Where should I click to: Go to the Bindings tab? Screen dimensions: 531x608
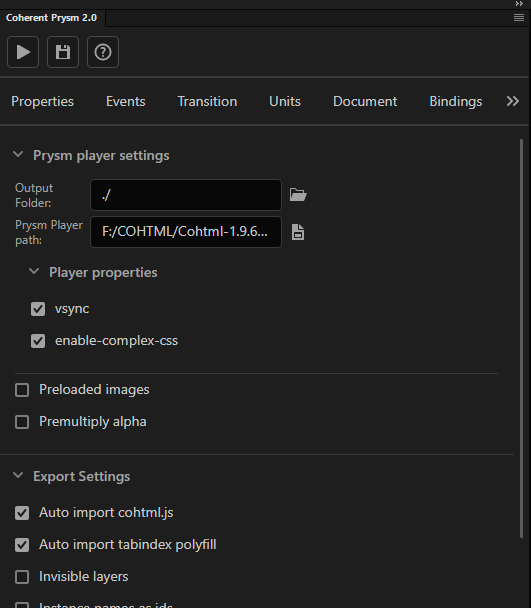(456, 101)
